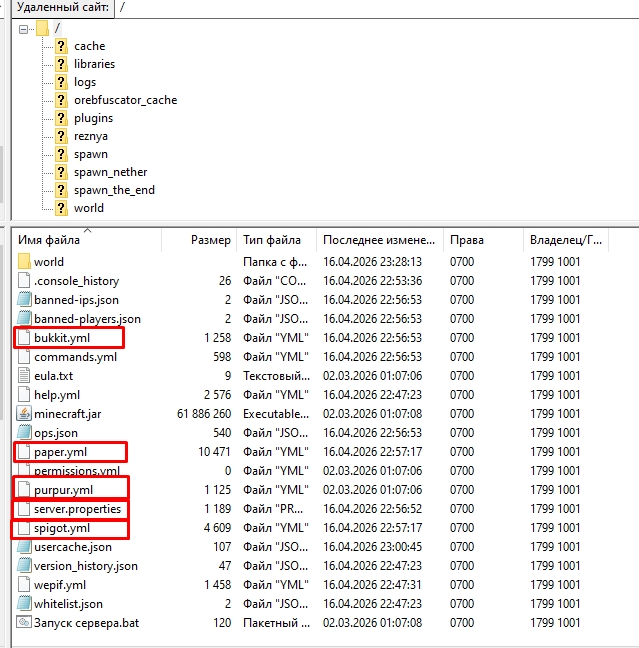Click the minecraft.jar file icon

[x=25, y=414]
